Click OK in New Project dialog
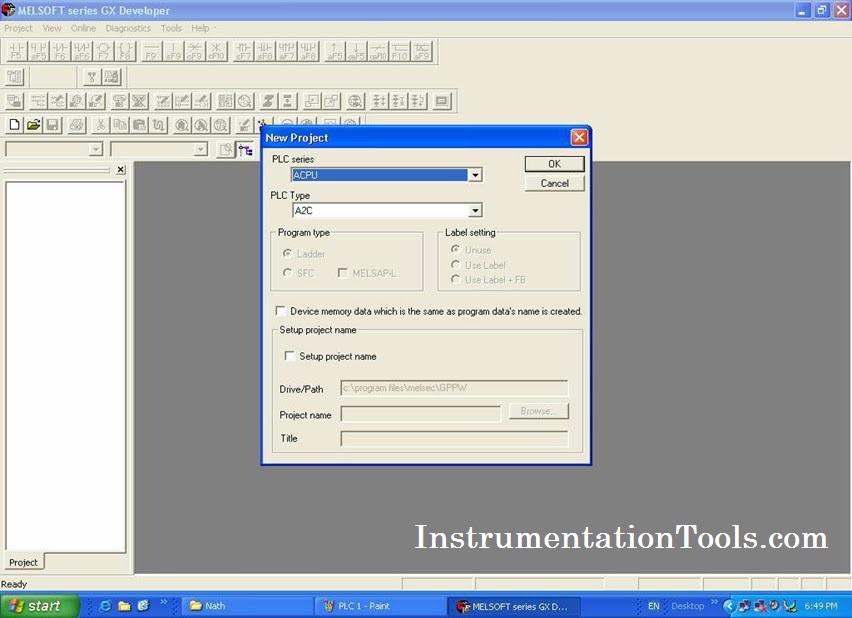This screenshot has height=618, width=852. (554, 164)
